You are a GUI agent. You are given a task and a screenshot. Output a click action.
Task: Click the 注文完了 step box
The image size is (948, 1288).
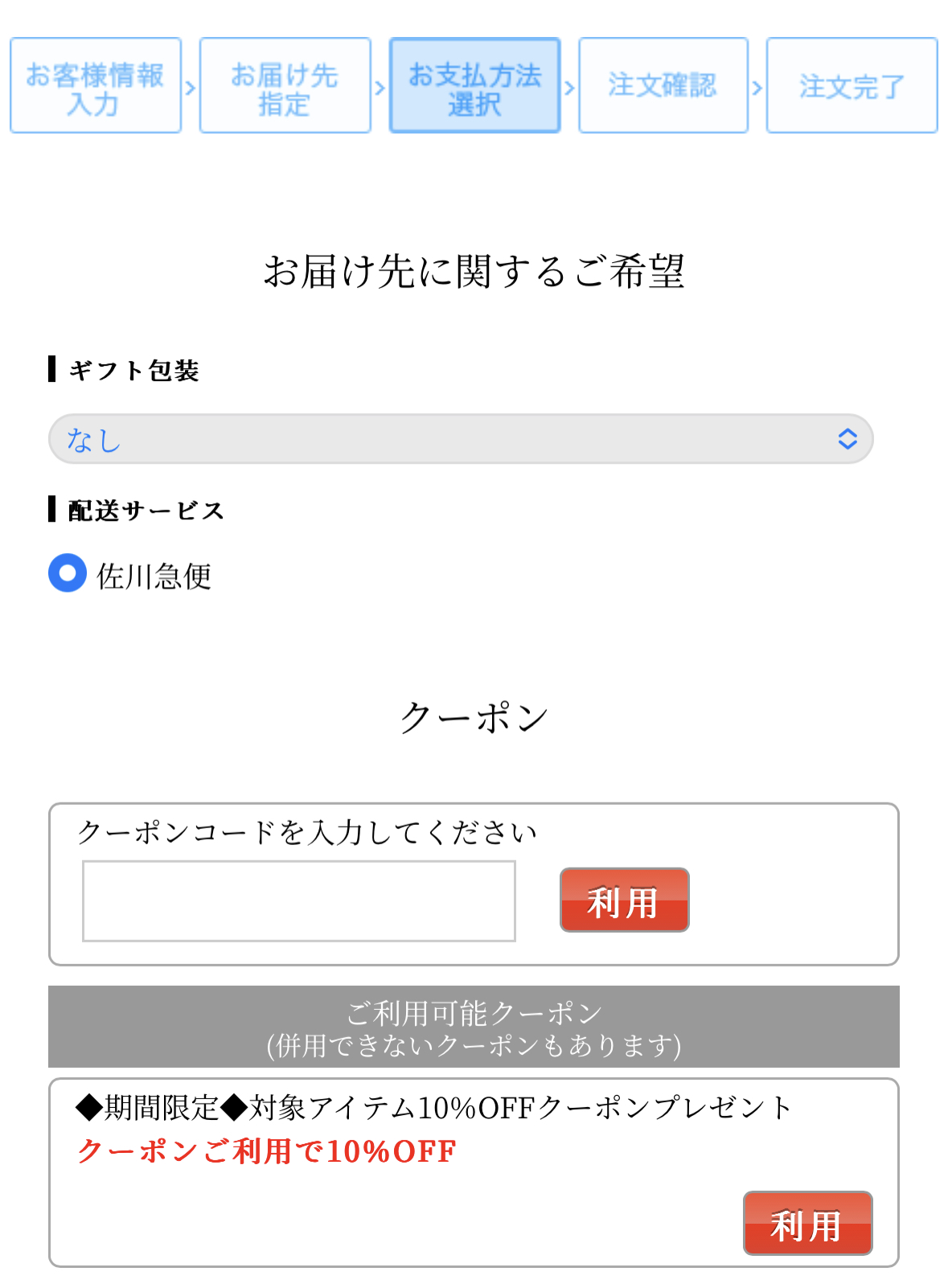(852, 85)
